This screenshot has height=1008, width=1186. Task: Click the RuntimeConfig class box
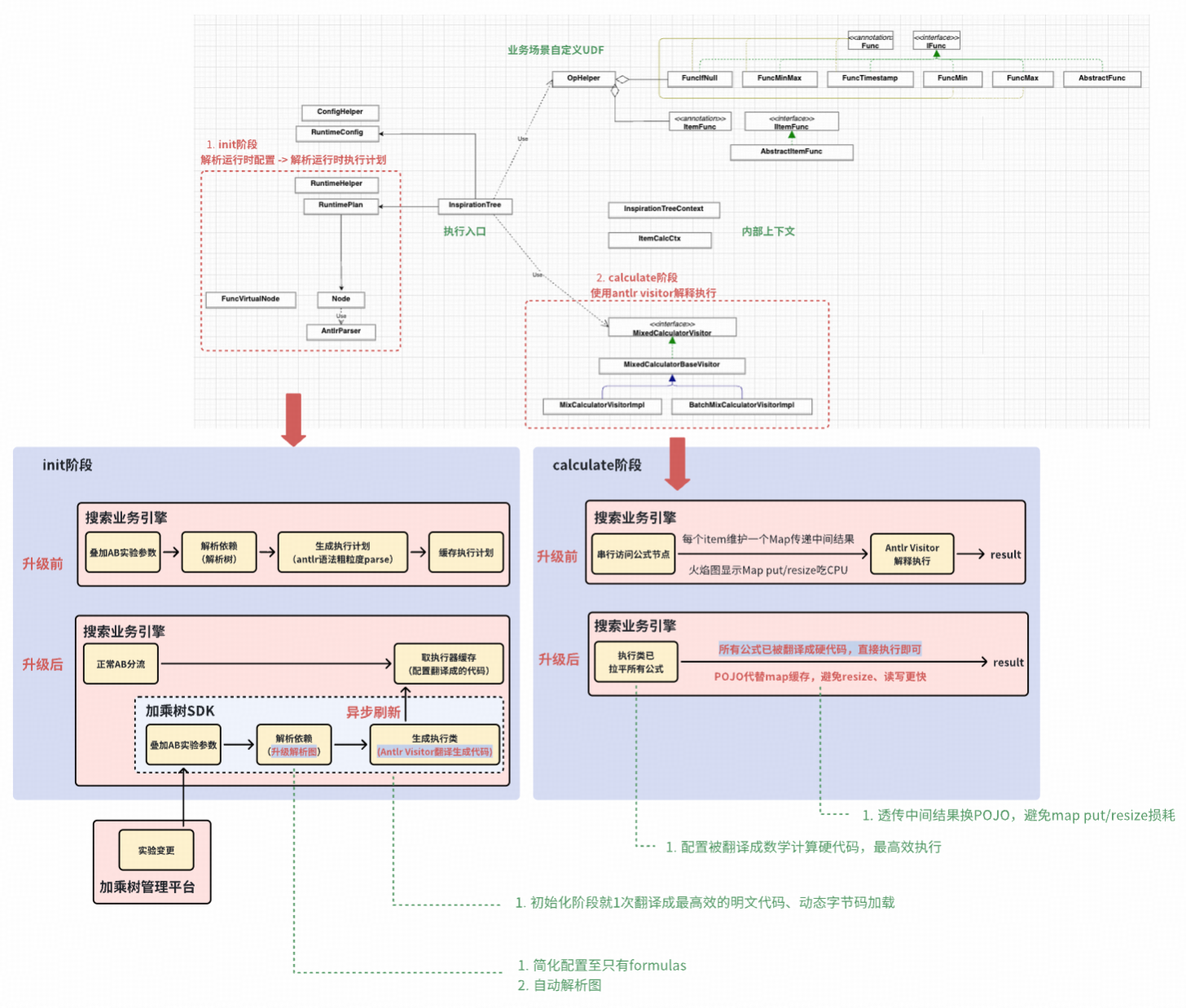pyautogui.click(x=337, y=133)
